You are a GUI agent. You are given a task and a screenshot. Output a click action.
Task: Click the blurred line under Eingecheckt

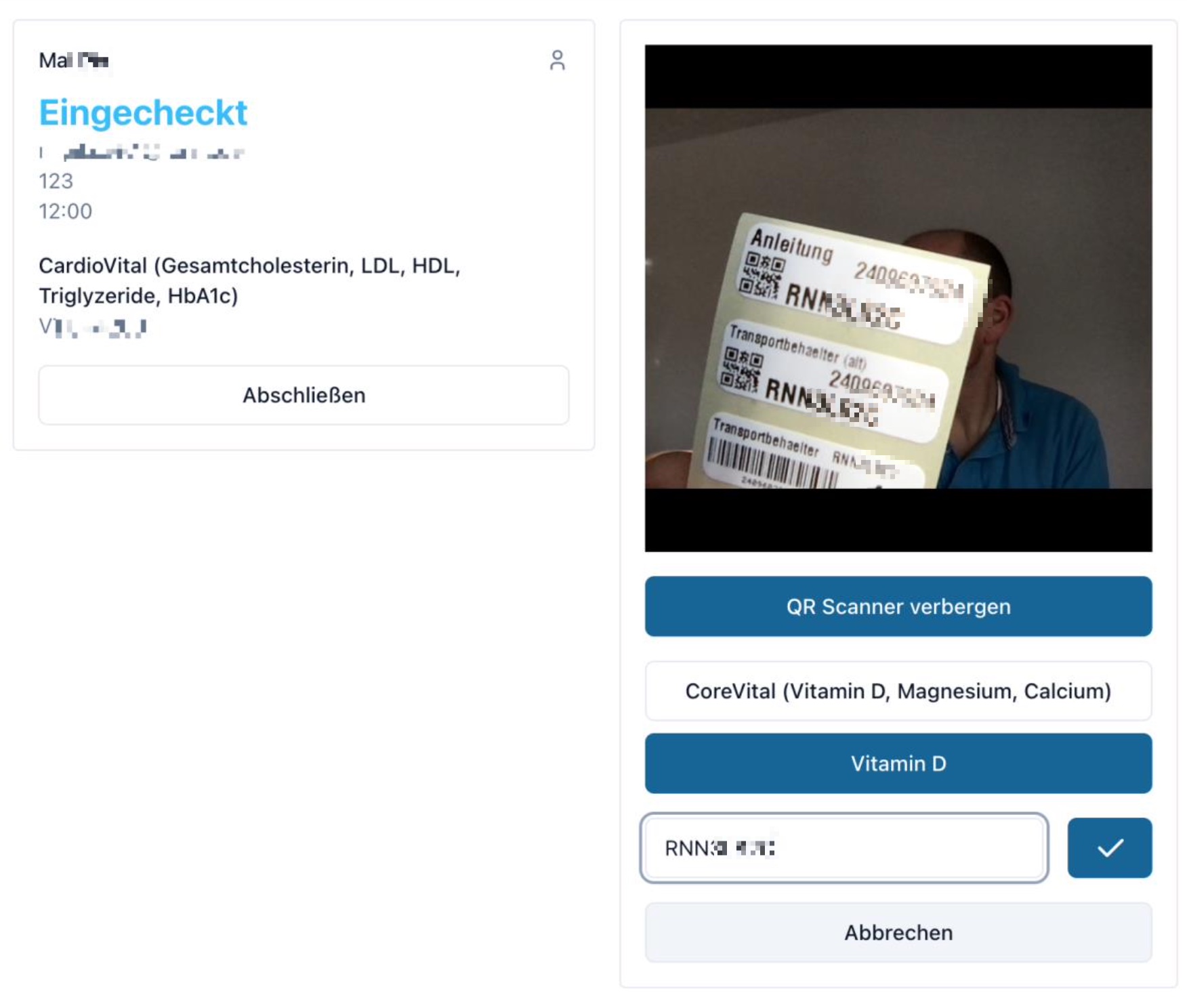click(141, 152)
